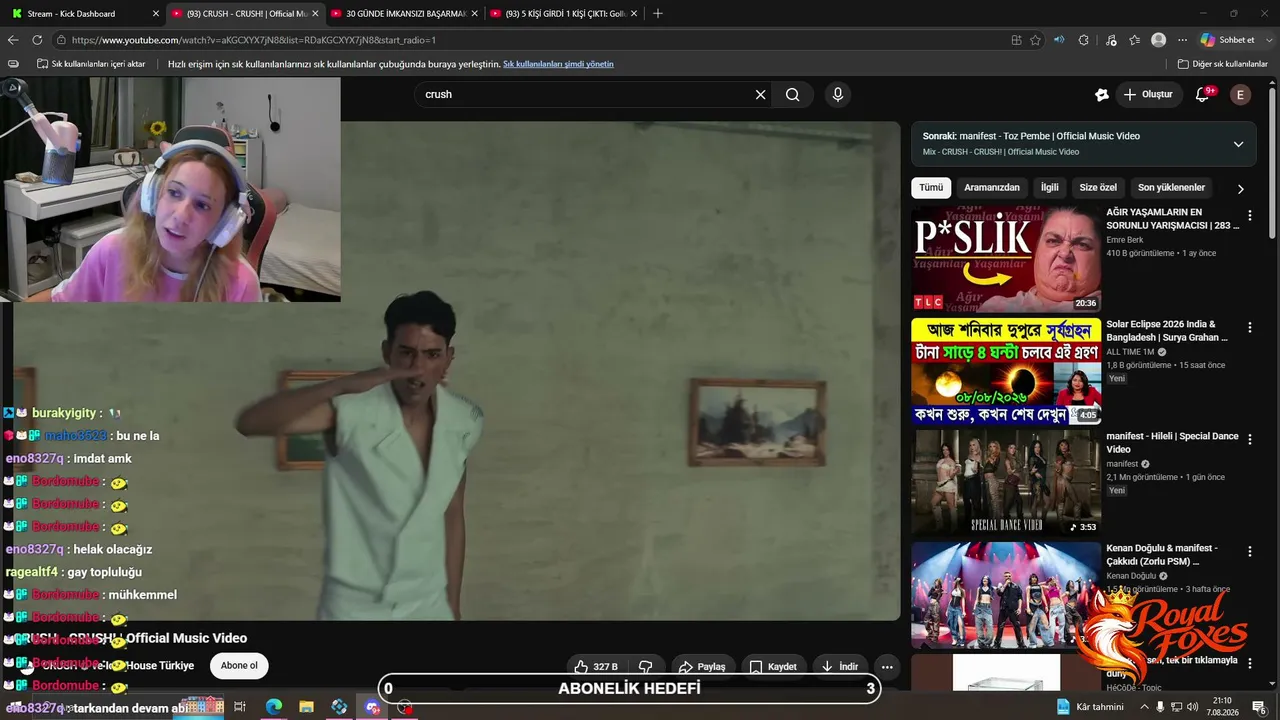Select the Tümü filter chip
Image resolution: width=1280 pixels, height=720 pixels.
pyautogui.click(x=931, y=188)
